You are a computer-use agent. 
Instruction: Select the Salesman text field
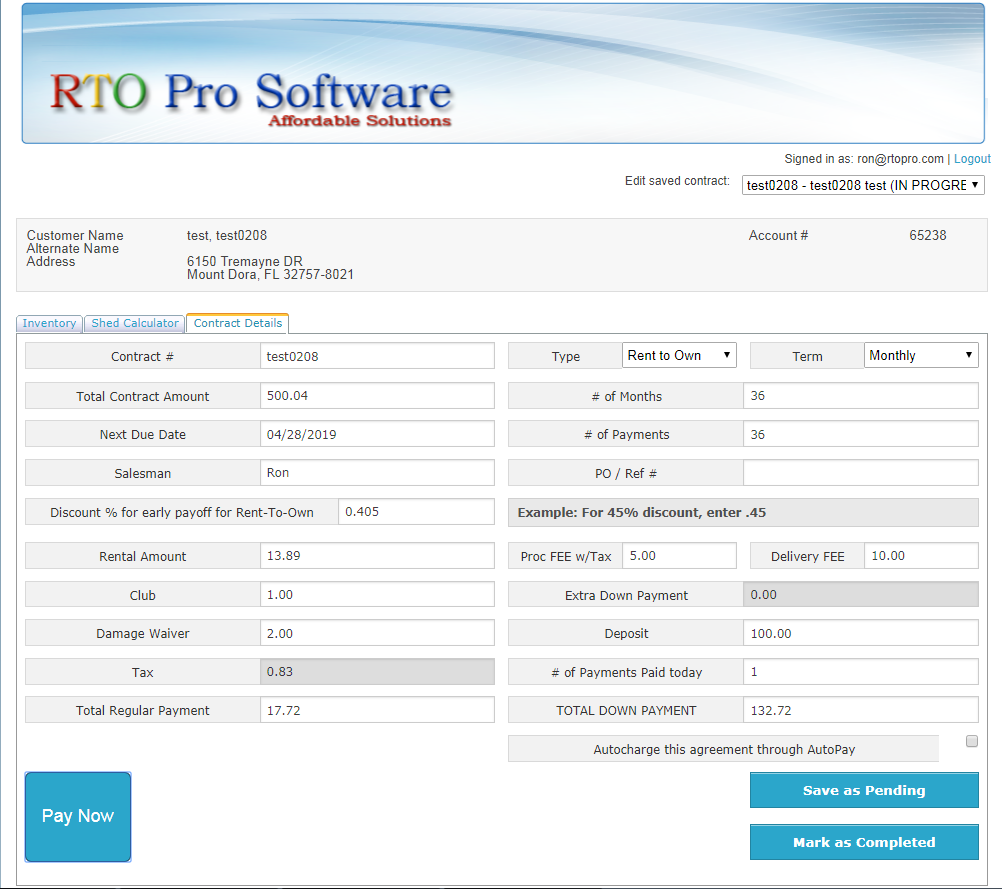(x=376, y=473)
